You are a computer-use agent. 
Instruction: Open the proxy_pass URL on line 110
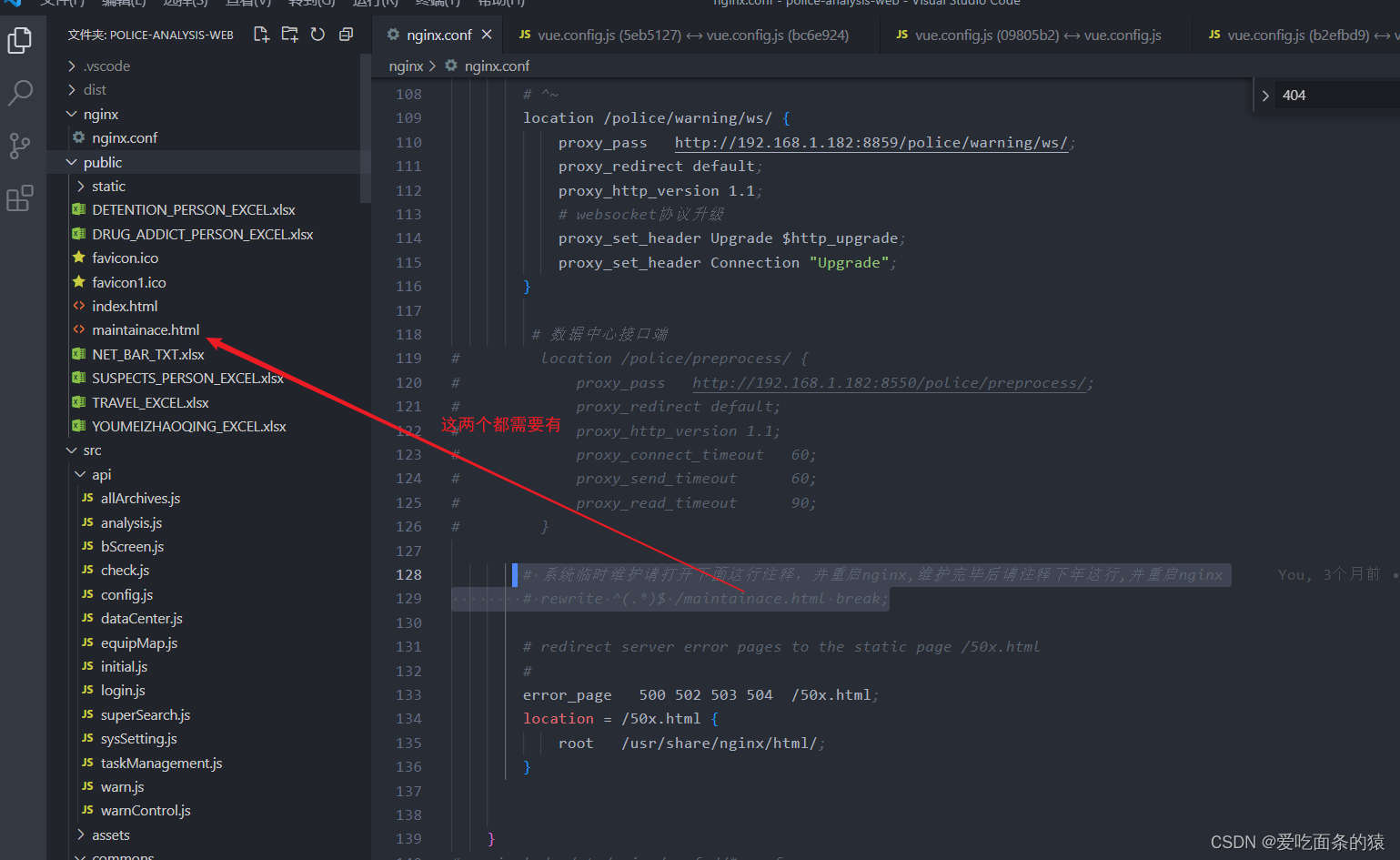pos(871,143)
